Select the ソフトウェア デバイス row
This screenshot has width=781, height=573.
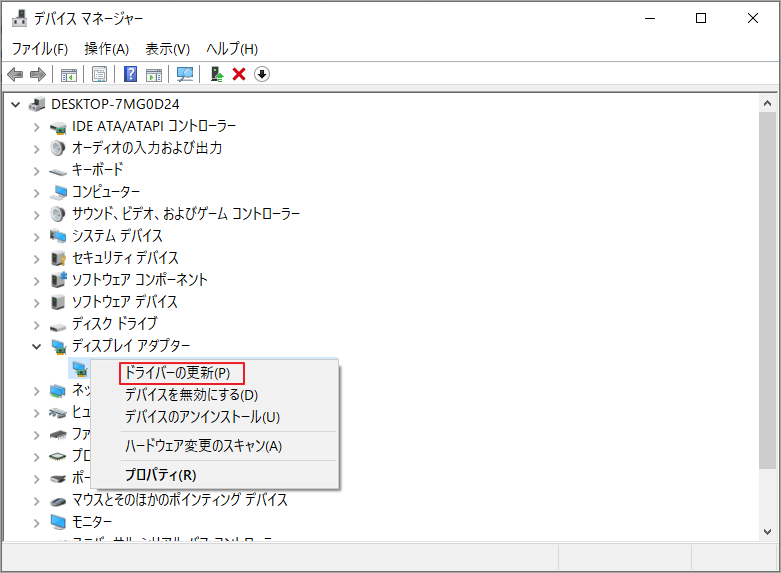click(125, 302)
